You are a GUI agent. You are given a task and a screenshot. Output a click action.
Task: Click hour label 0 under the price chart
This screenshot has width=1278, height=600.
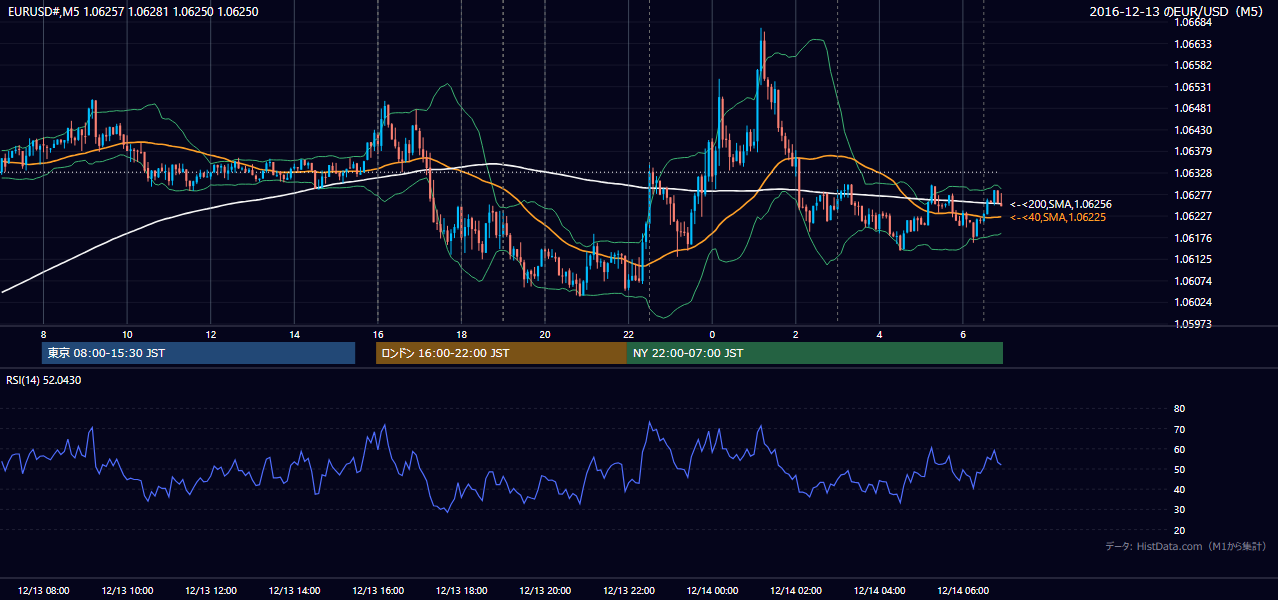(x=712, y=334)
